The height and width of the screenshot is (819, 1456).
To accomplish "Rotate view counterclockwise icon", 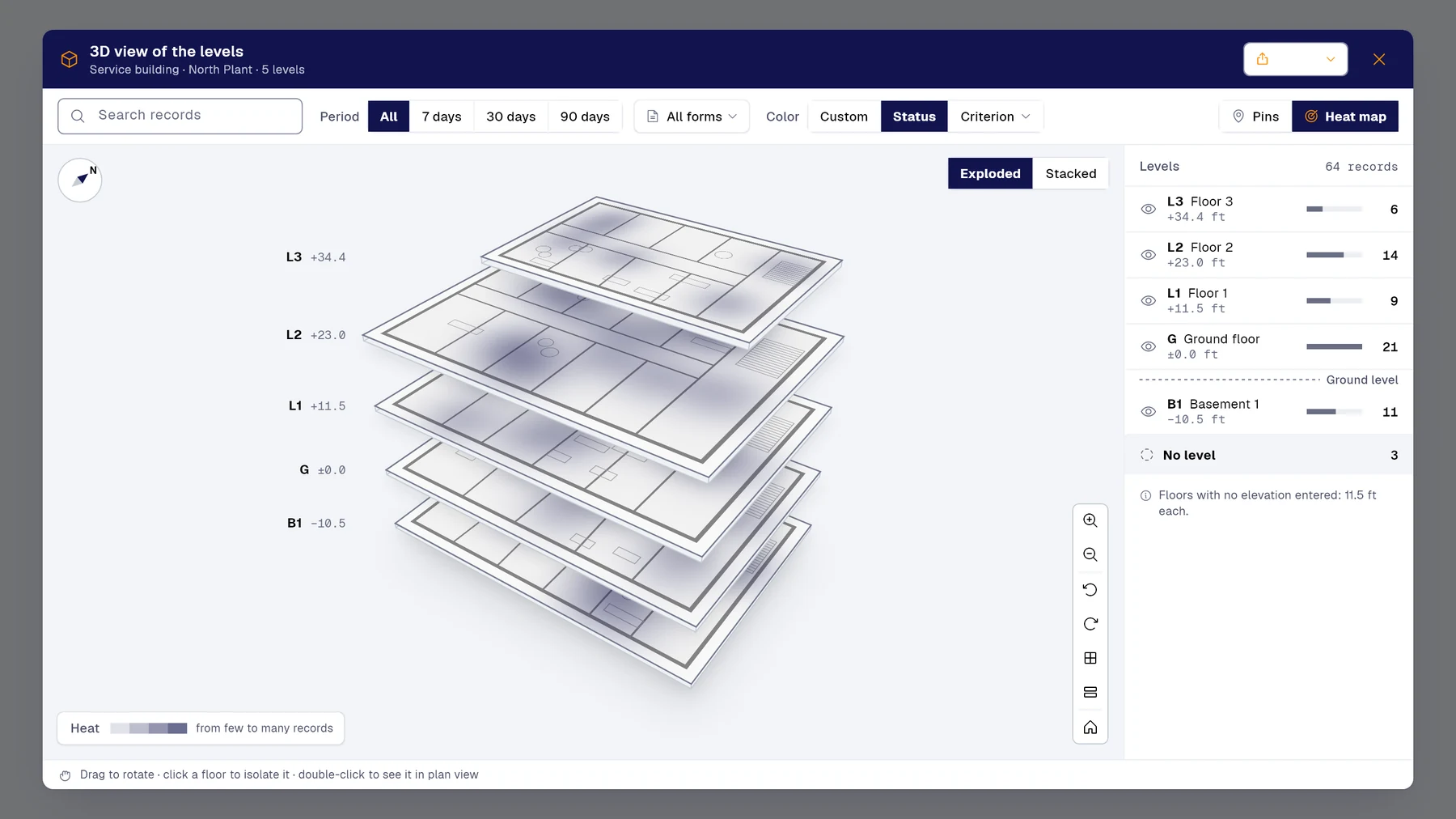I will coord(1090,589).
